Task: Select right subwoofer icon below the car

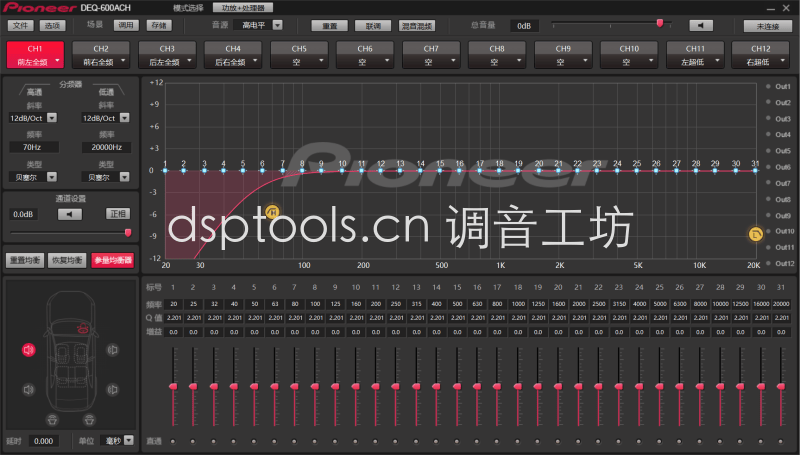Action: (89, 420)
